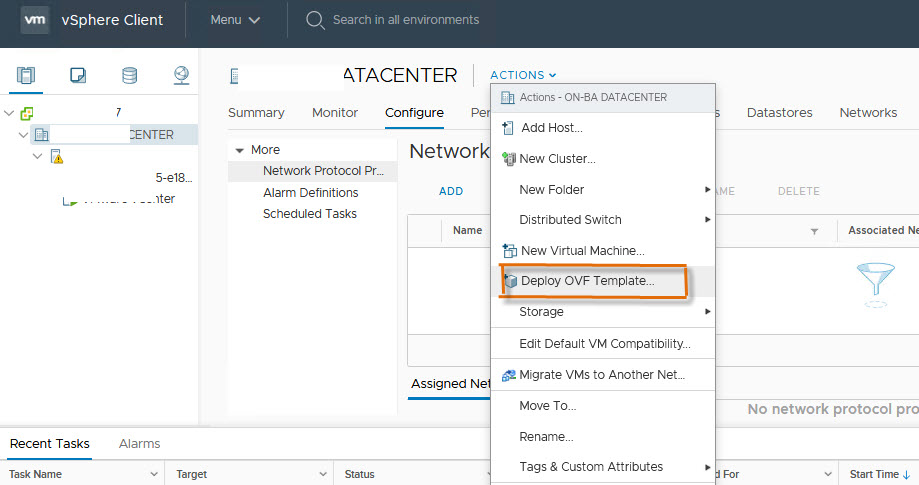Click Deploy OVF Template option
The height and width of the screenshot is (485, 919).
[x=587, y=281]
